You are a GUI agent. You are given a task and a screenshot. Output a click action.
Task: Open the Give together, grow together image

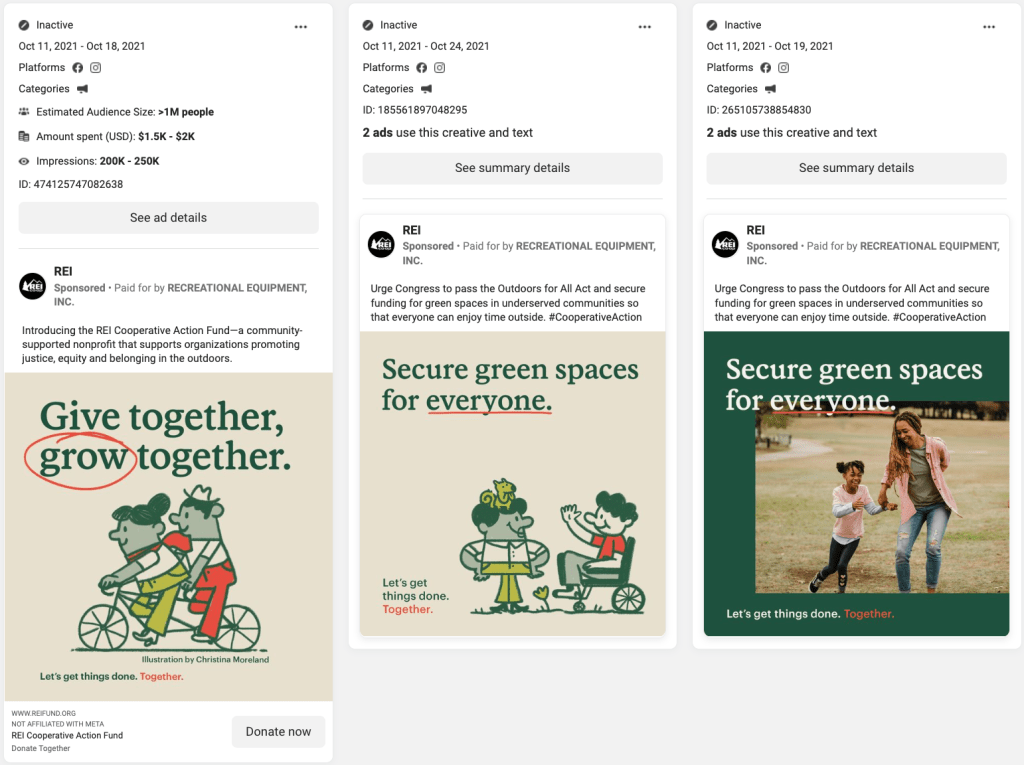click(168, 537)
